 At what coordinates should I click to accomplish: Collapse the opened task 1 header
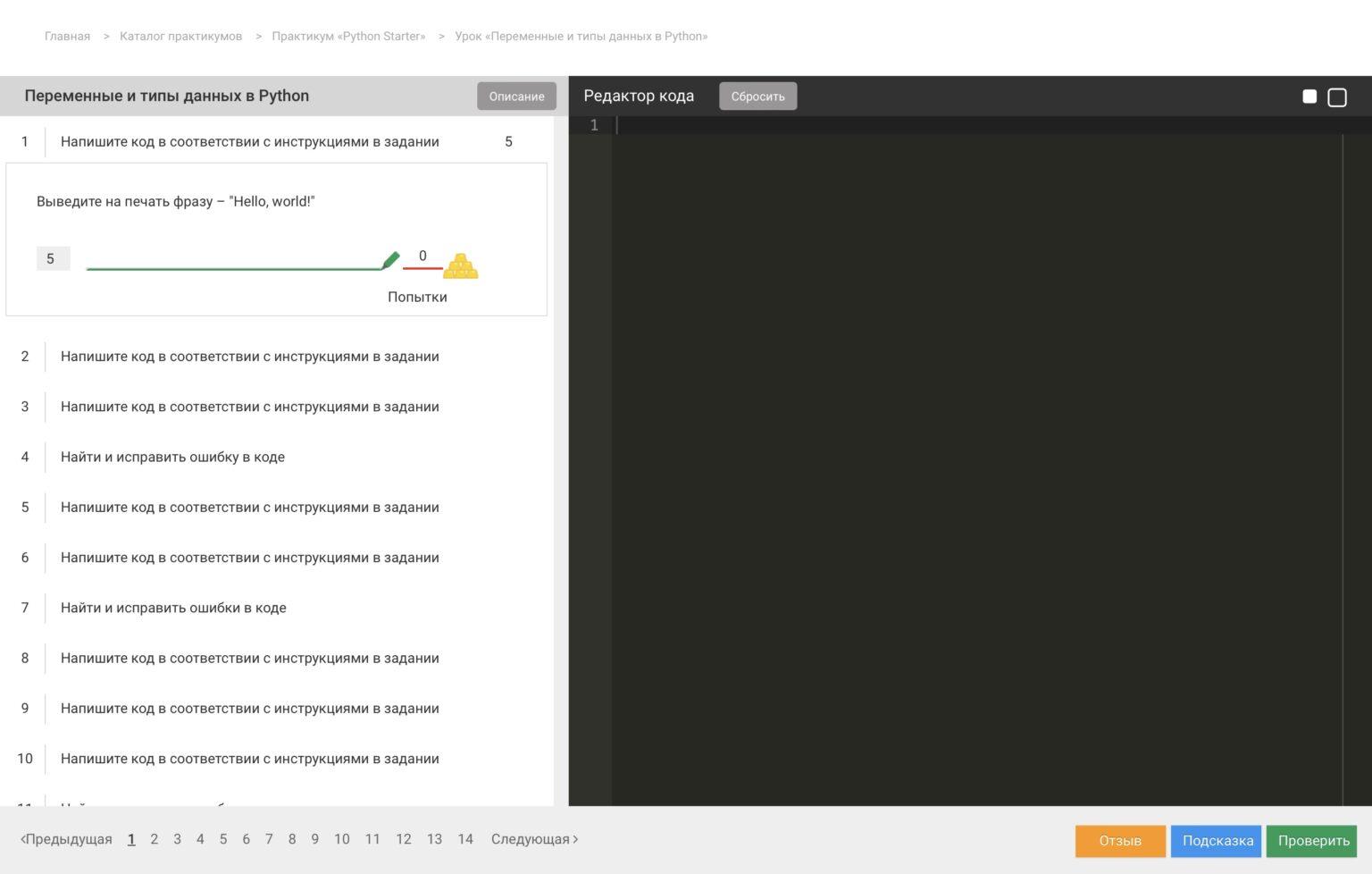point(249,141)
